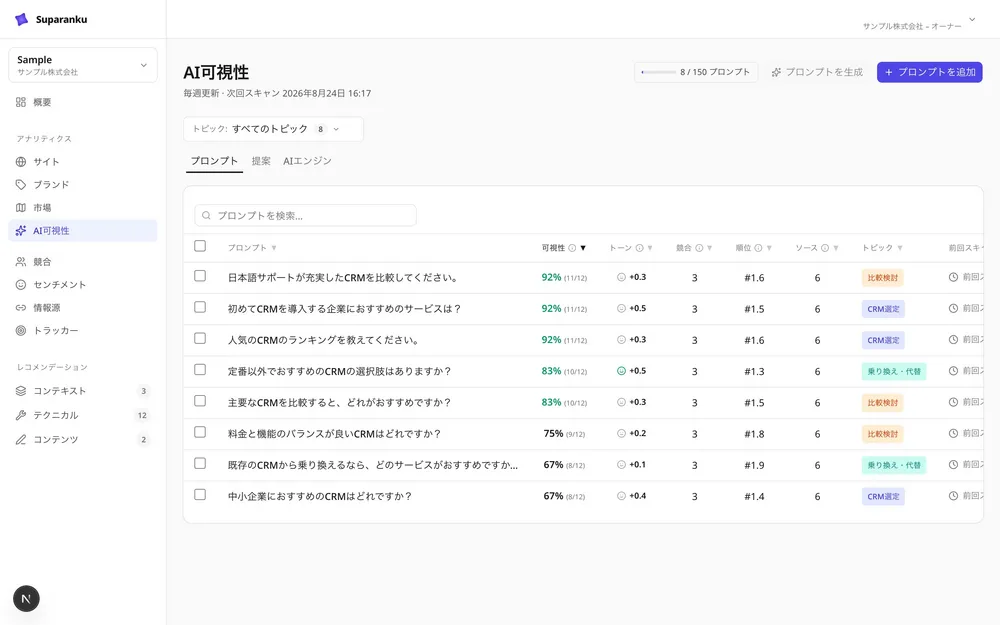
Task: Click the 3 count badge beside コンテキスト
Action: coord(143,391)
